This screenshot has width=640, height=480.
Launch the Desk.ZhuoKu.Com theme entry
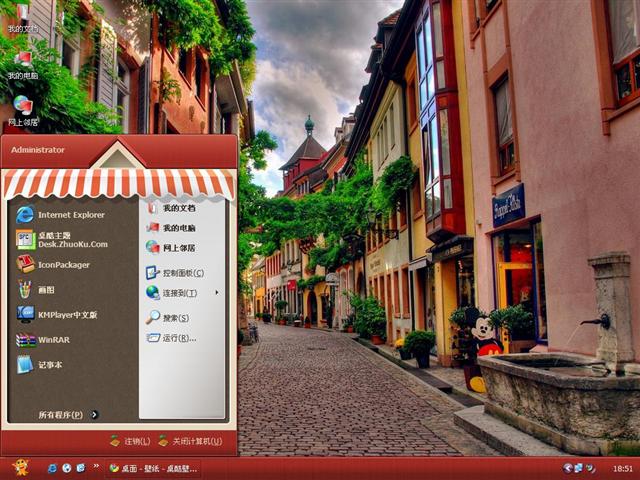62,240
